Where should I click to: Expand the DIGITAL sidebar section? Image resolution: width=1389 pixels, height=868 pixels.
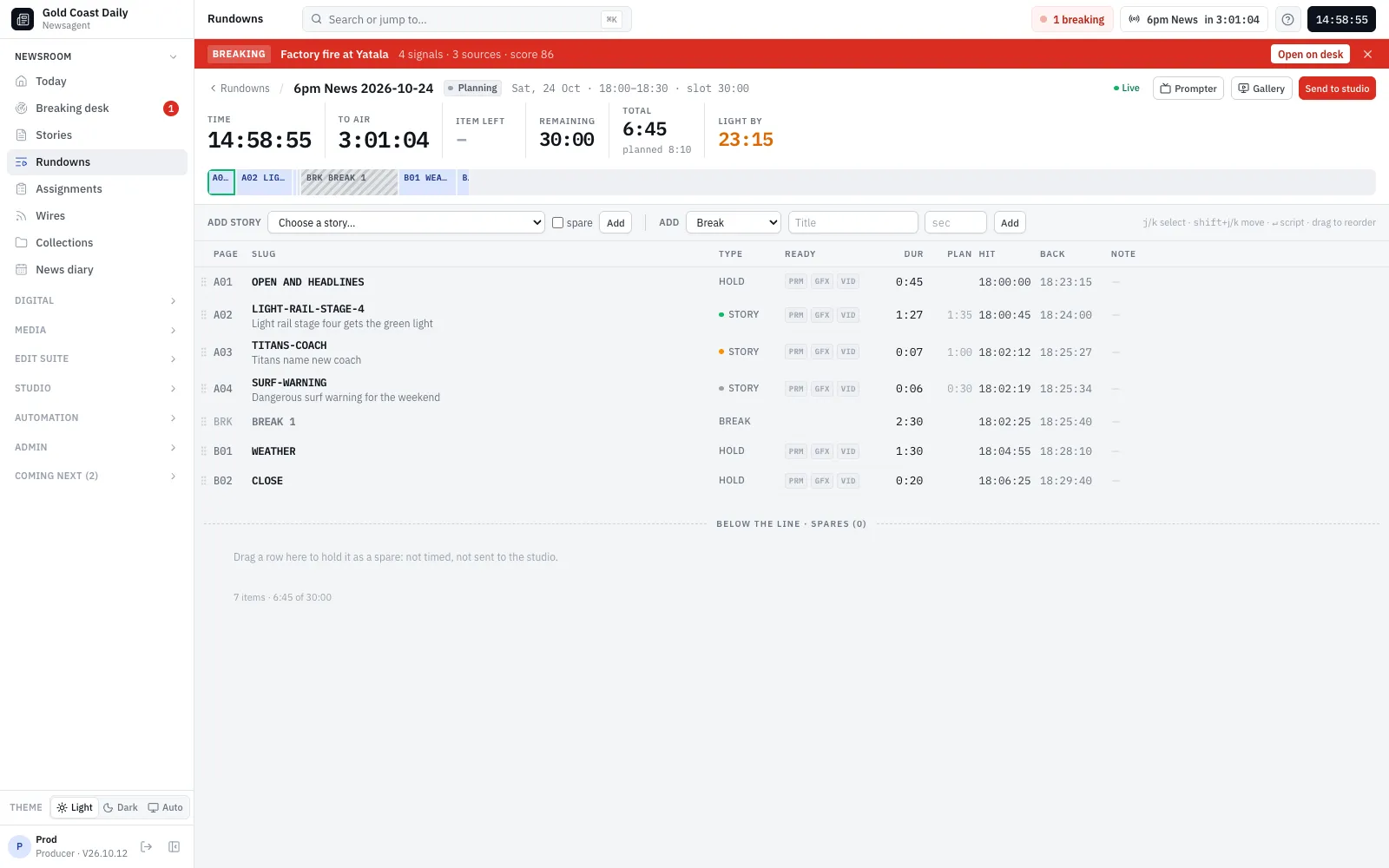coord(95,300)
